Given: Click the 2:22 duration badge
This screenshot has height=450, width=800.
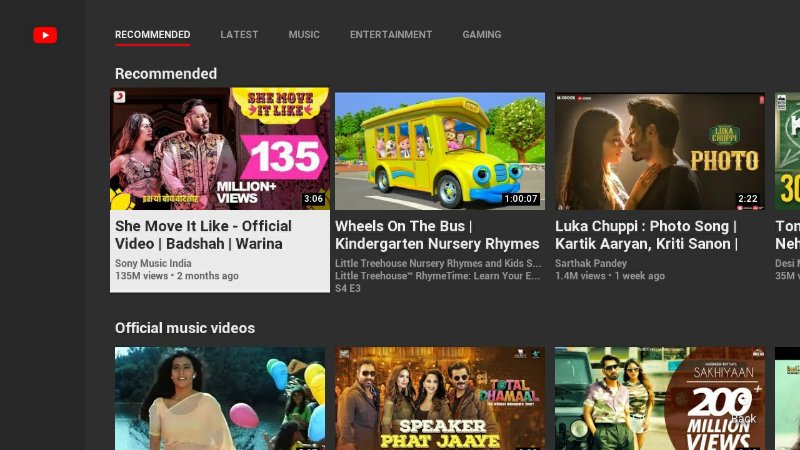Looking at the screenshot, I should 747,199.
